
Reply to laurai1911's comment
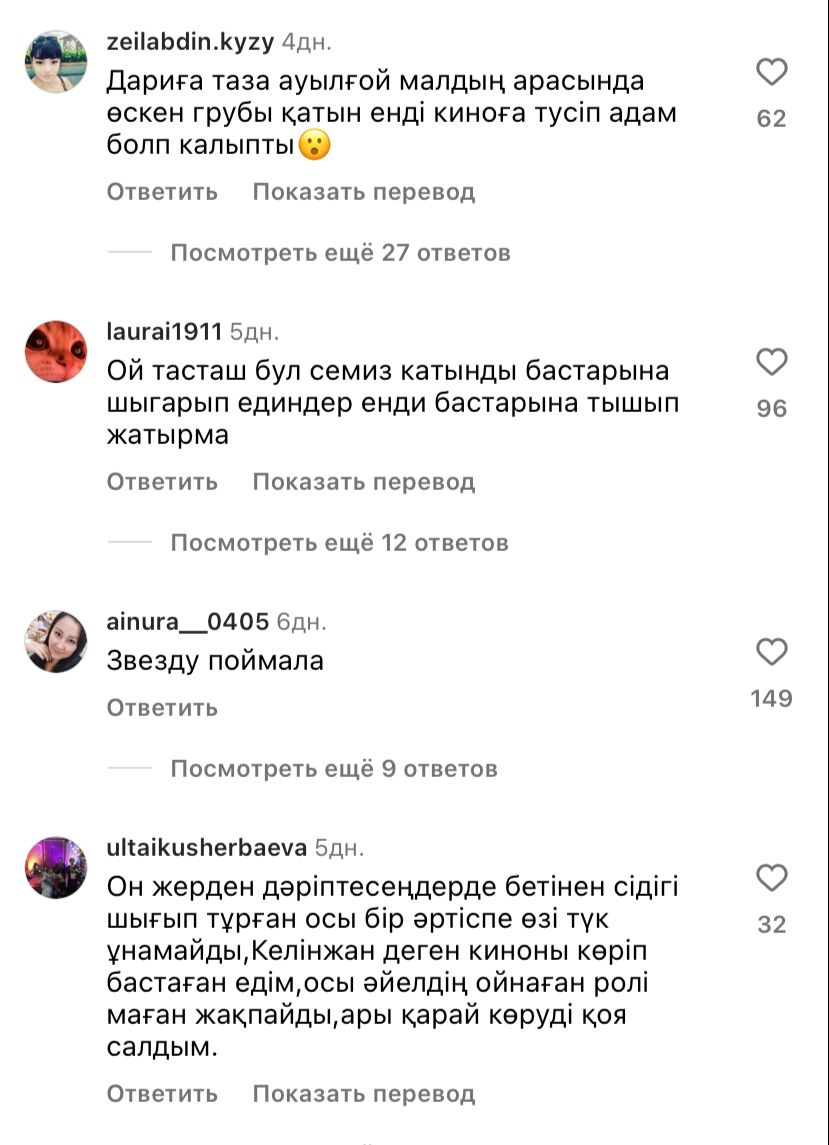click(162, 482)
